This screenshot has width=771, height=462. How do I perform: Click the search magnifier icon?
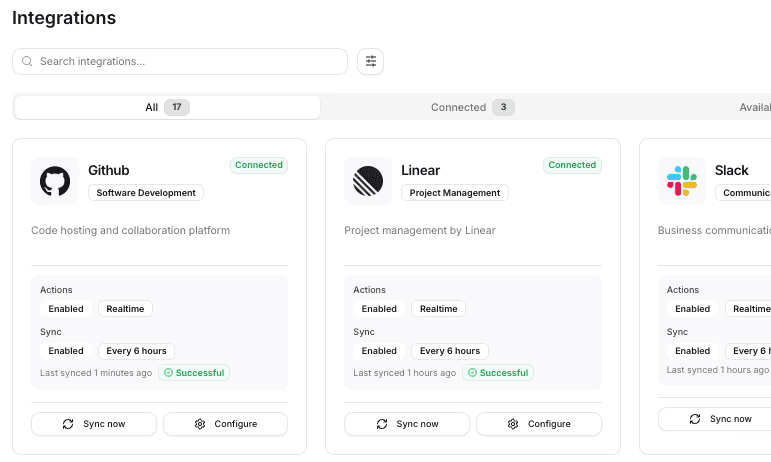click(27, 61)
